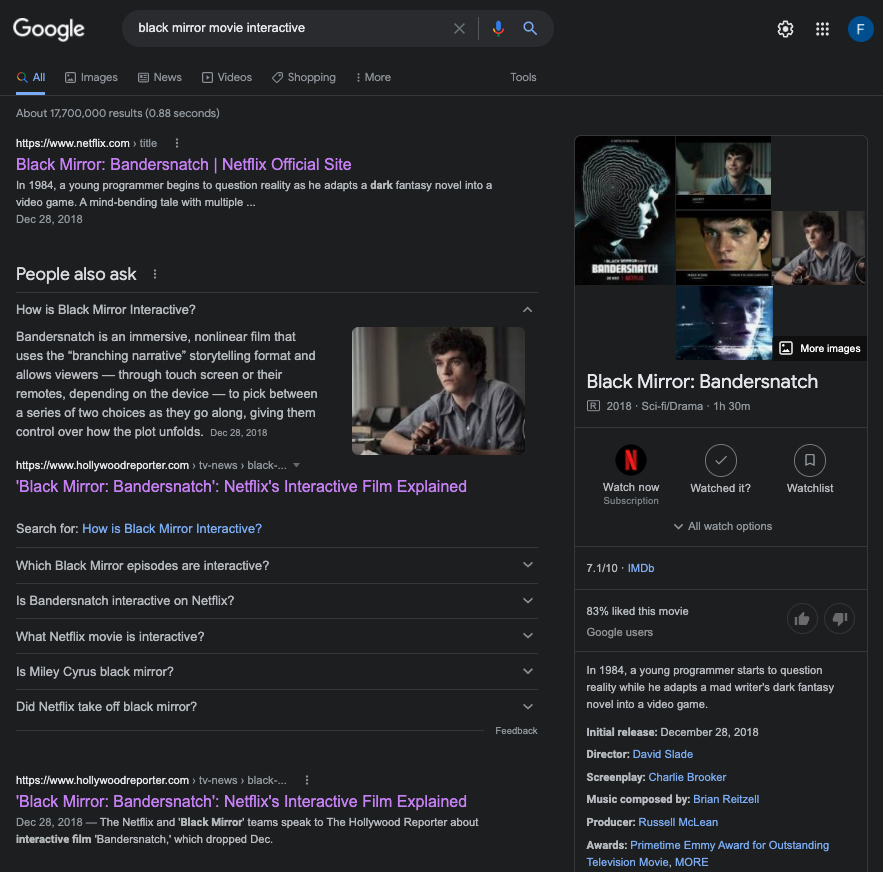
Task: Start voice search with microphone icon
Action: click(498, 28)
